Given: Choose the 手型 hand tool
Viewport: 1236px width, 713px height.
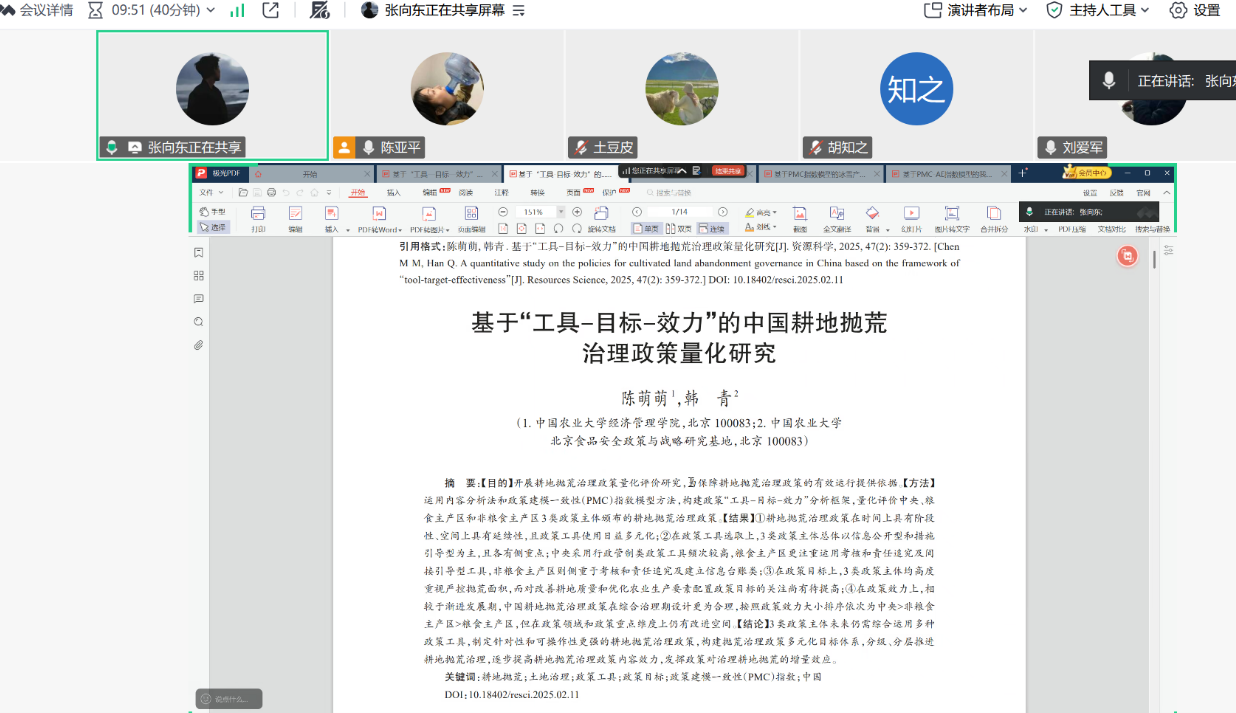Looking at the screenshot, I should pos(212,212).
